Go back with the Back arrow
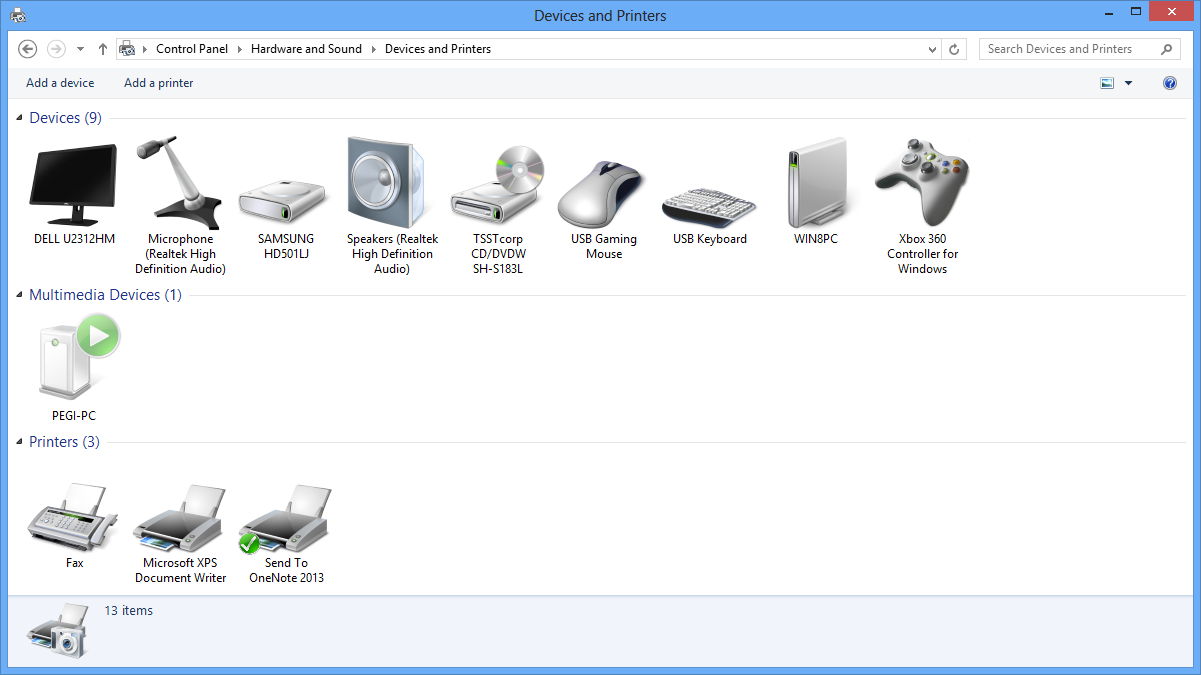The image size is (1201, 675). click(28, 49)
